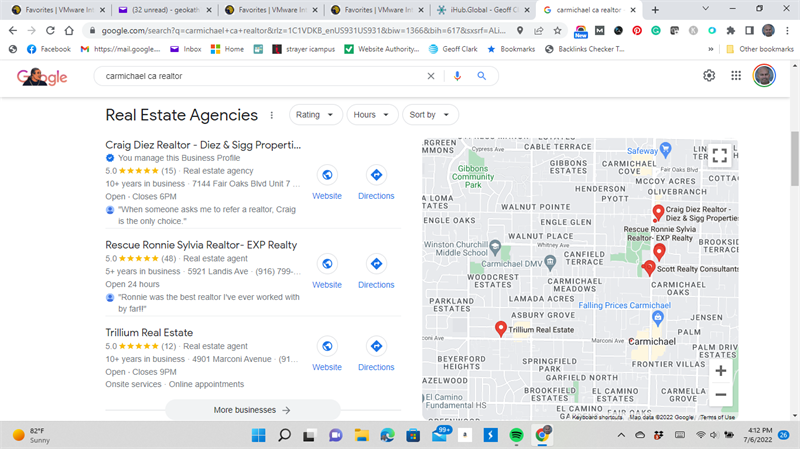Get Directions to Rescue Ronnie Sylvia Realtor
Viewport: 800px width, 449px height.
tap(376, 263)
